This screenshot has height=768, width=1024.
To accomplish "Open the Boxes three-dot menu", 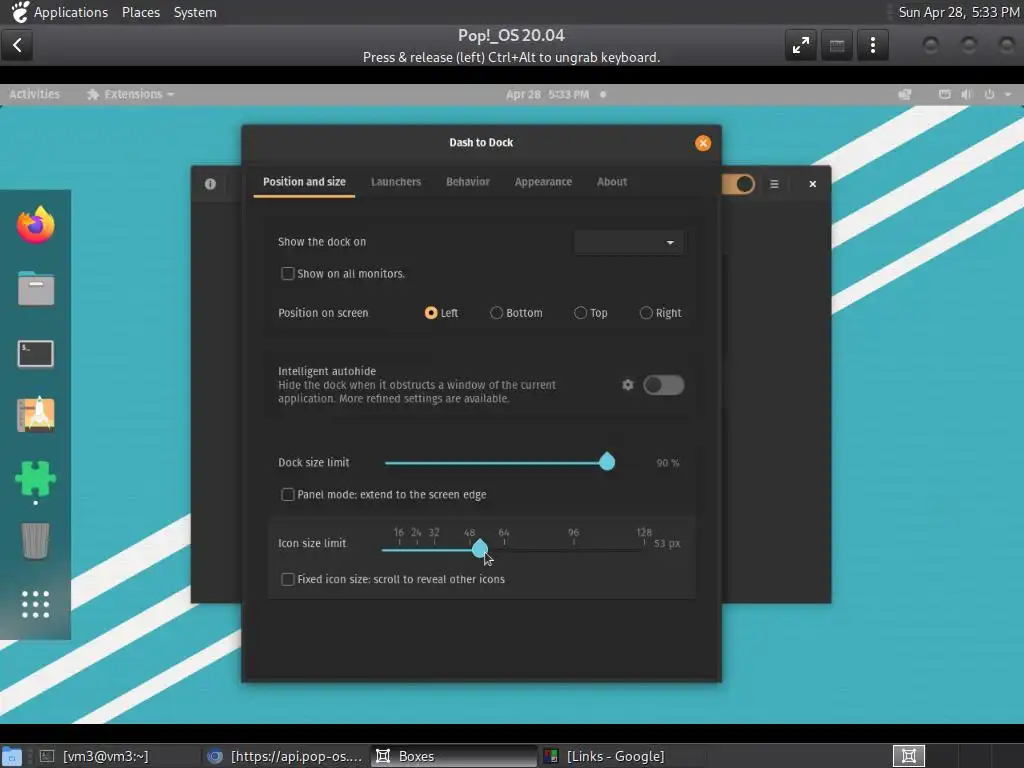I will (x=872, y=45).
